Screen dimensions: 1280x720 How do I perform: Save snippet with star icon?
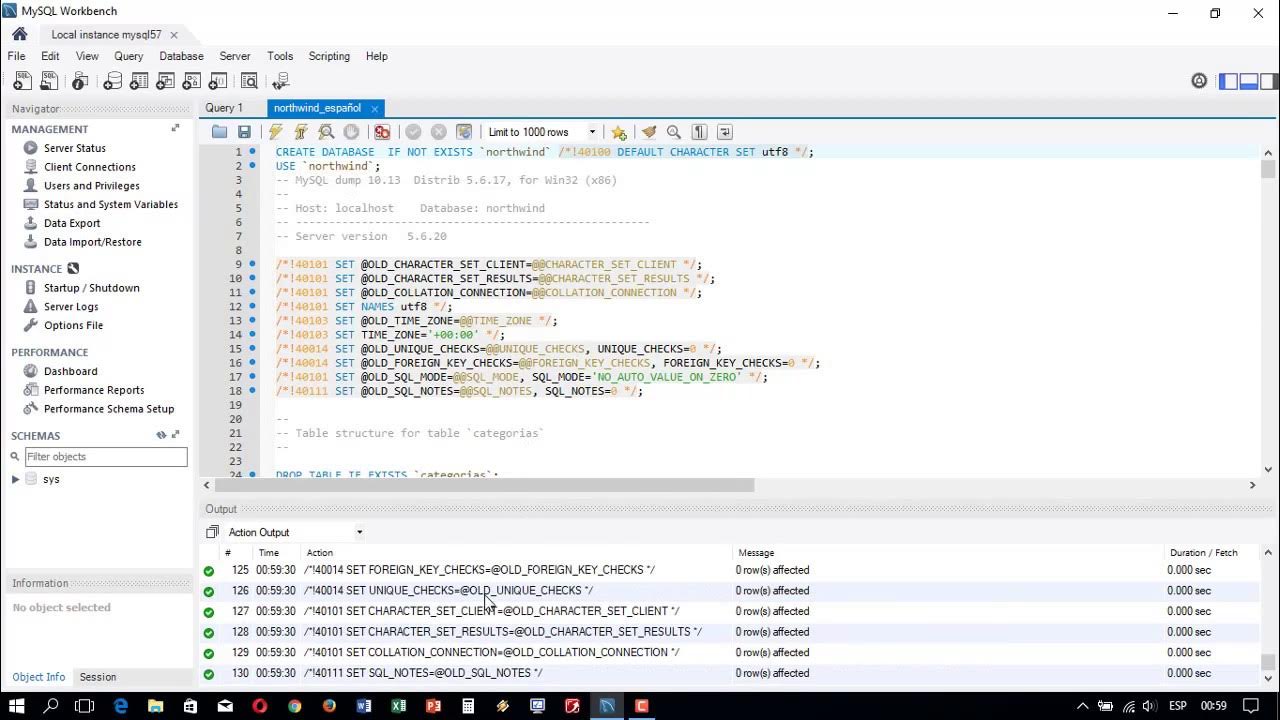pos(619,132)
